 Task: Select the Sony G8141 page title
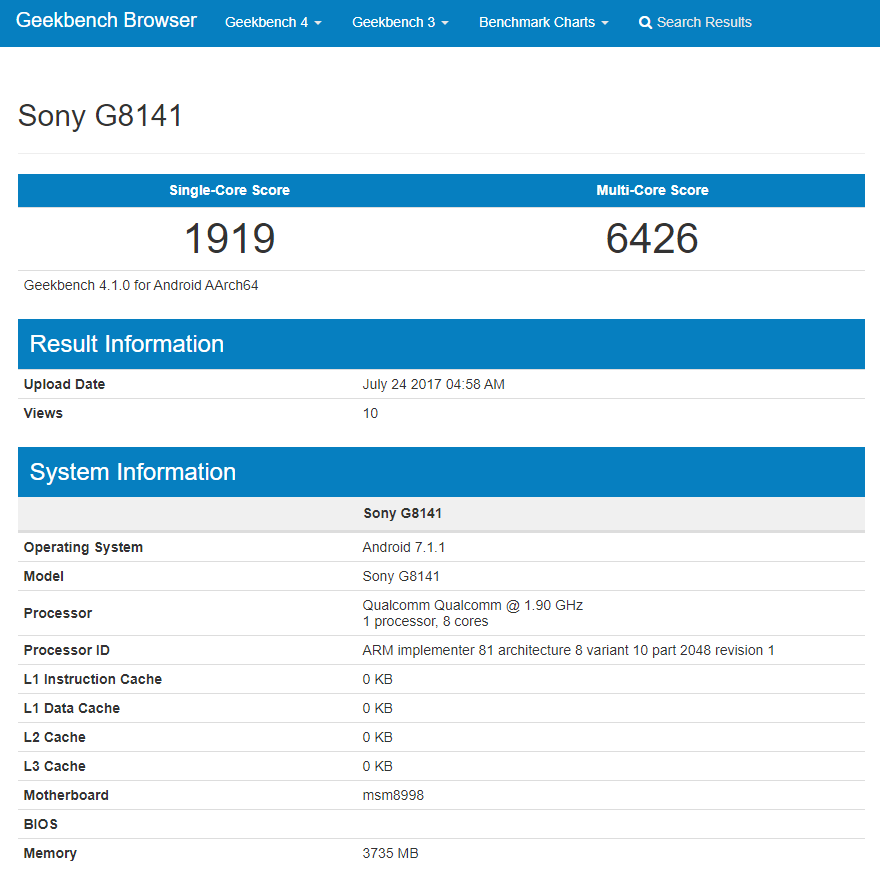click(x=100, y=116)
